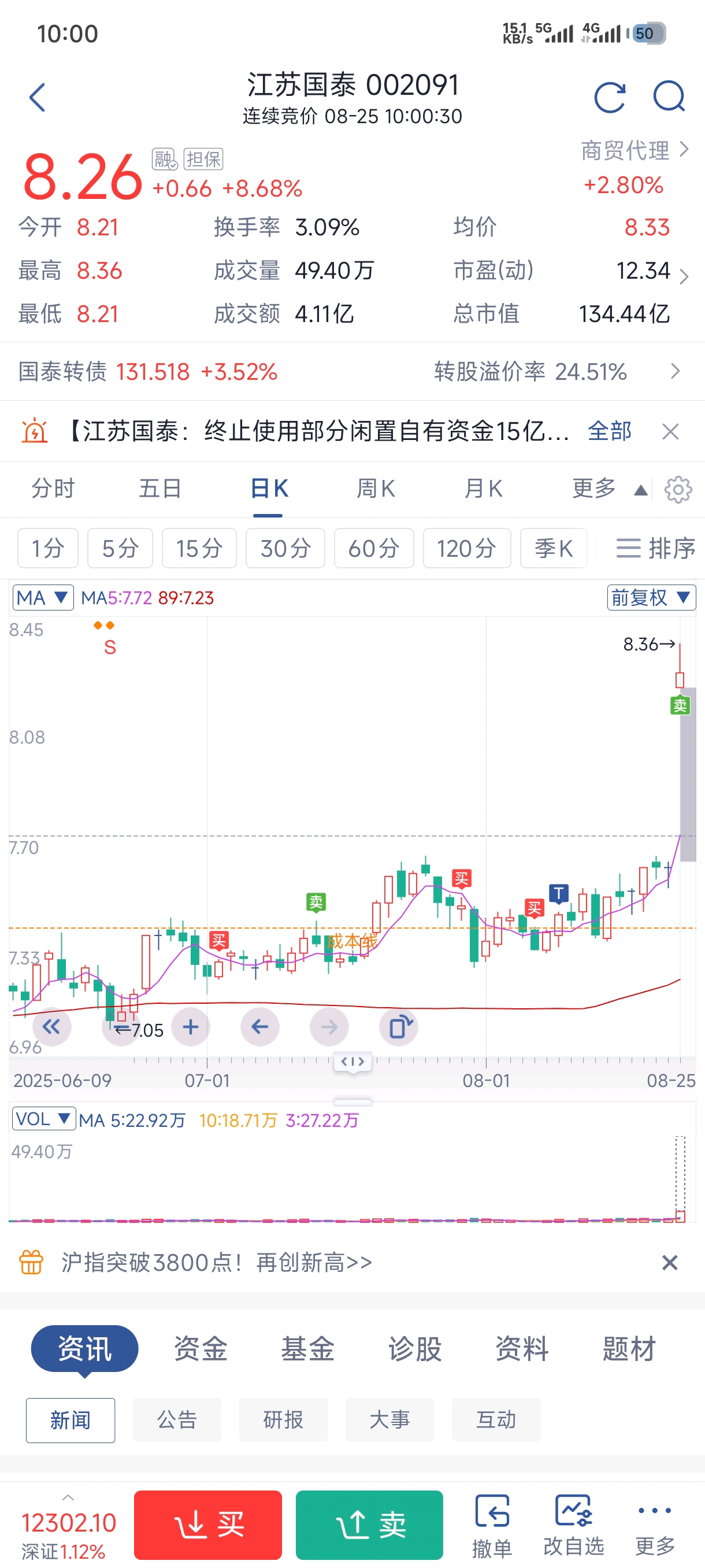Open the 资料 section tab

522,1349
